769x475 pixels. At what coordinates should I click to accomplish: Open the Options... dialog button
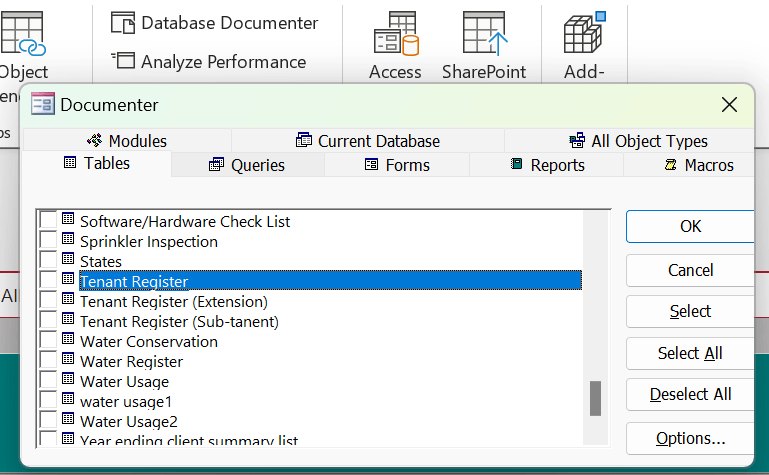tap(690, 438)
